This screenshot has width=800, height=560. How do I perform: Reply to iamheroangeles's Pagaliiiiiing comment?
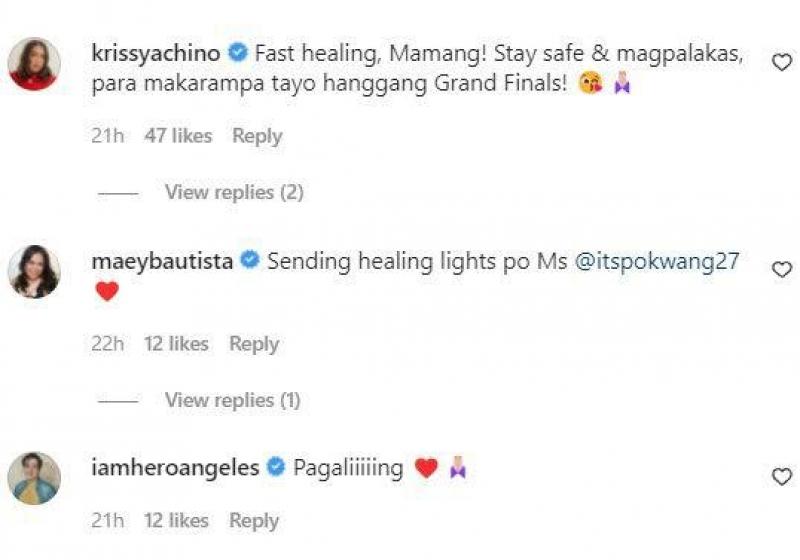254,520
